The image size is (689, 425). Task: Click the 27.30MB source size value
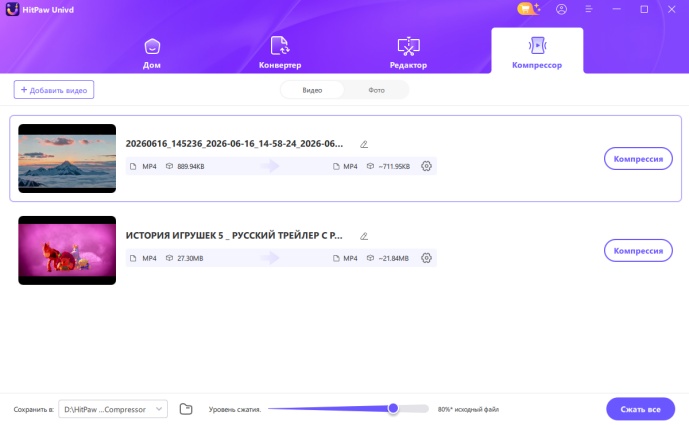point(190,258)
